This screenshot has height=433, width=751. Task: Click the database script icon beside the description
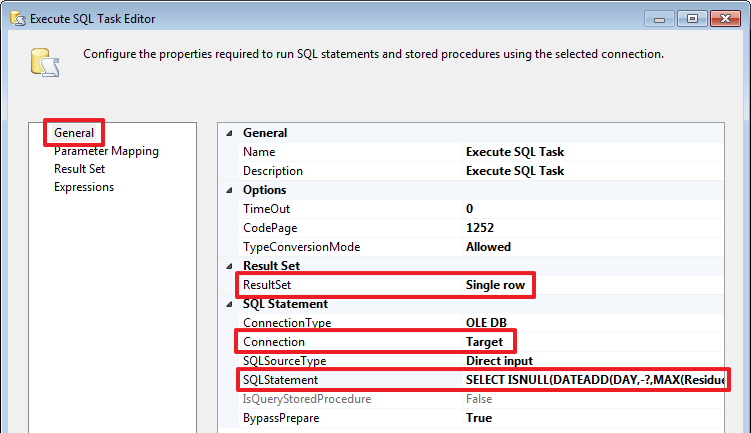pyautogui.click(x=45, y=62)
